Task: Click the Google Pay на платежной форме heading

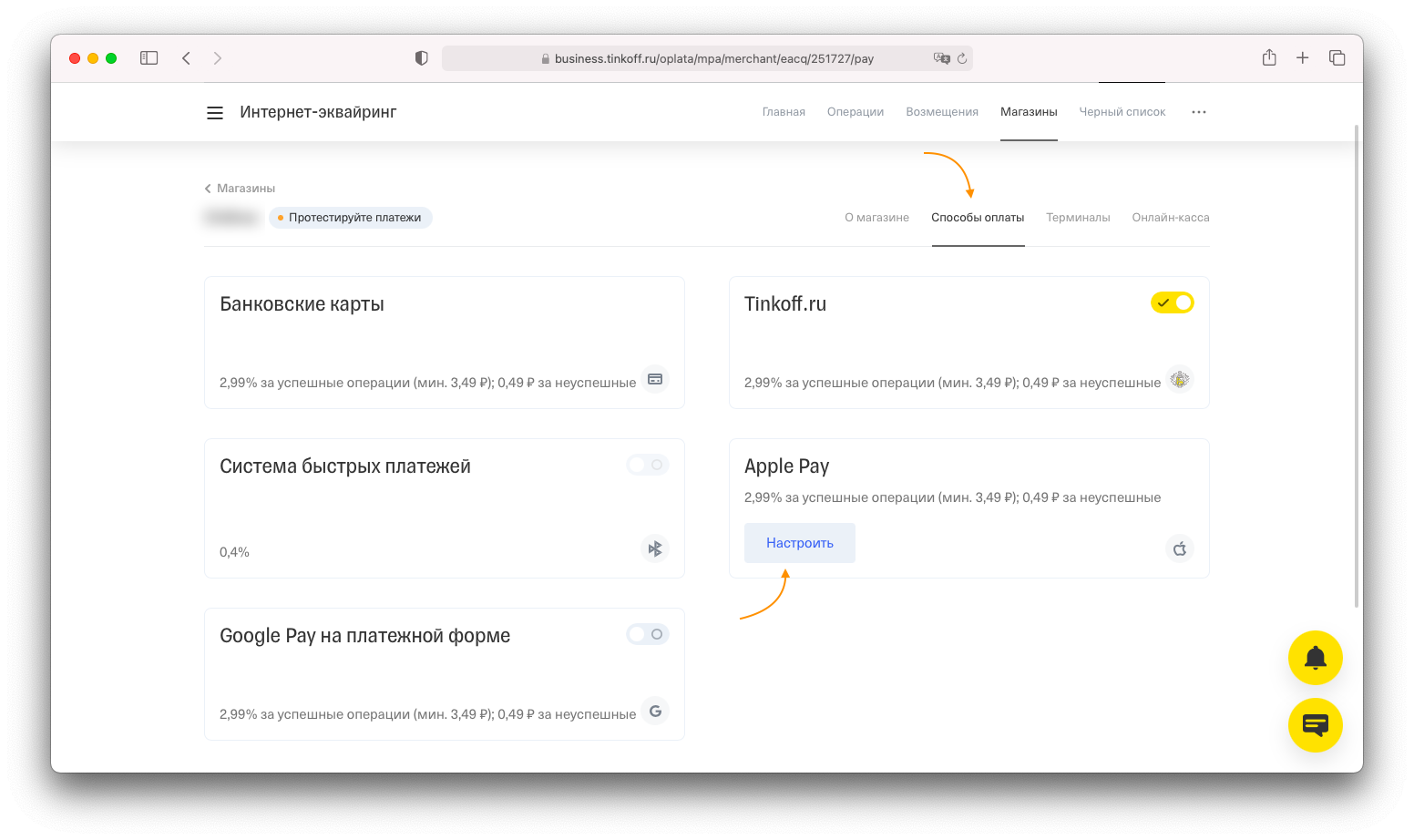Action: tap(364, 636)
